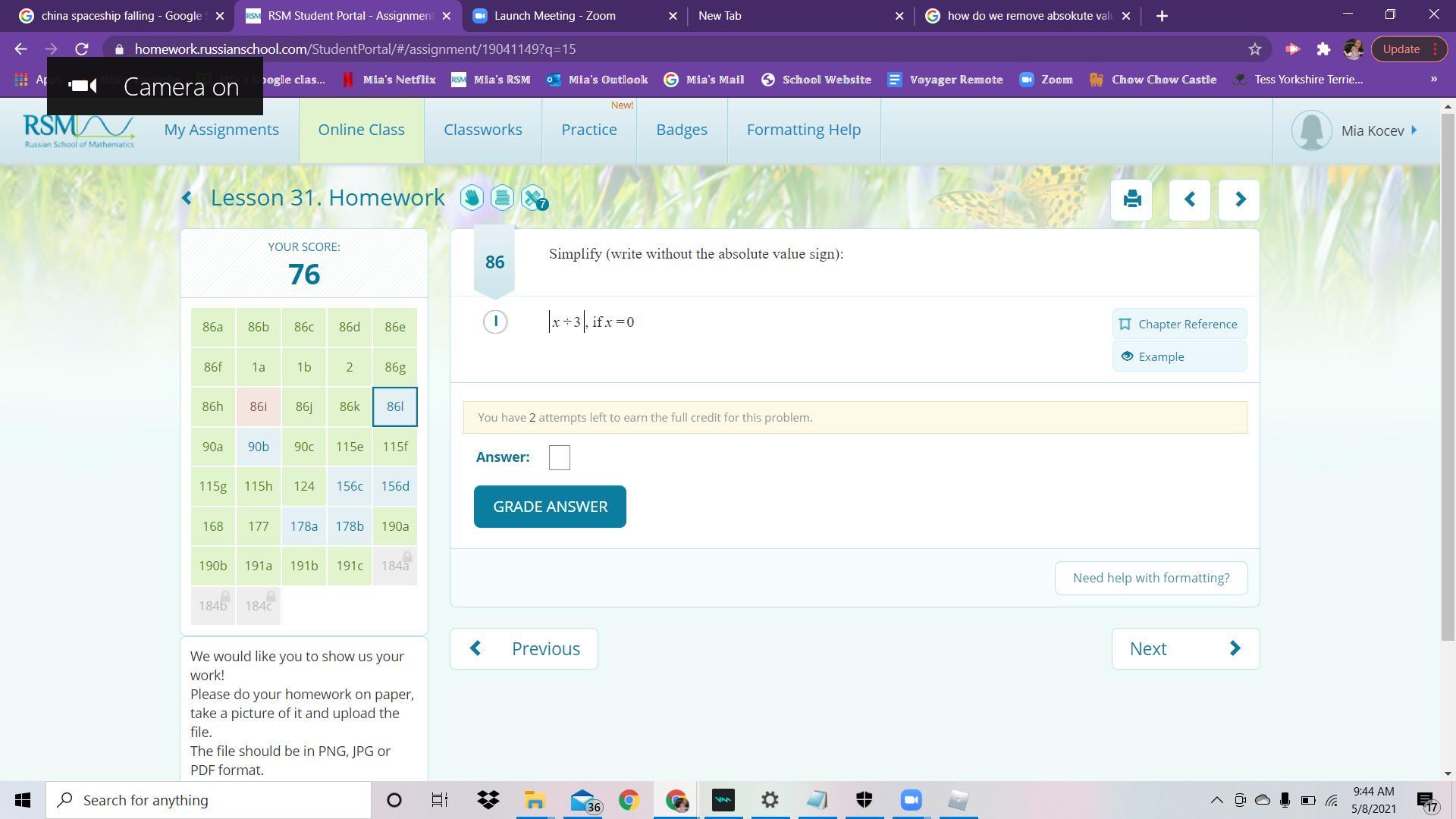
Task: Select problem 86i in the grid
Action: coord(258,406)
